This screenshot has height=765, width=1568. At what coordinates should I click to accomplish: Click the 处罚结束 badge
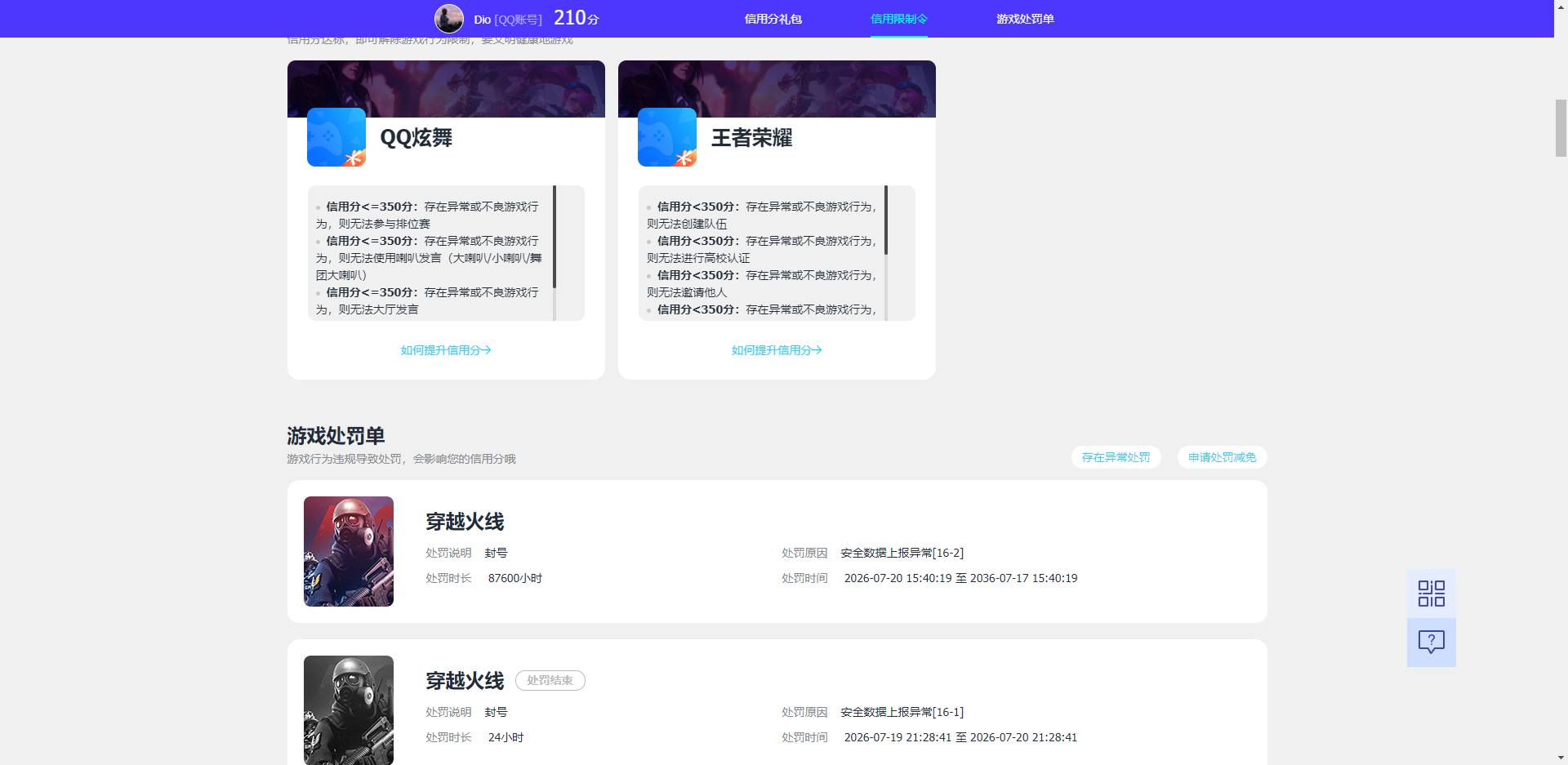pos(550,680)
